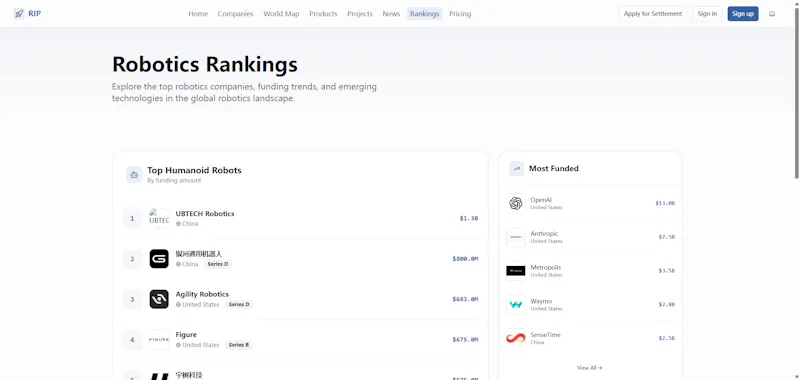Click rank number 1 badge

coord(132,218)
